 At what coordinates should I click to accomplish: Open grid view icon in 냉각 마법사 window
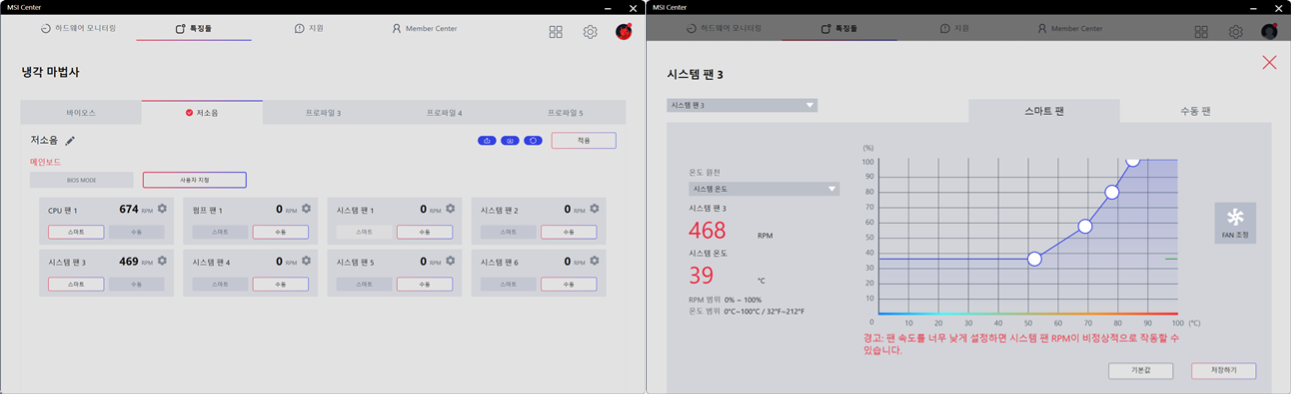coord(556,32)
